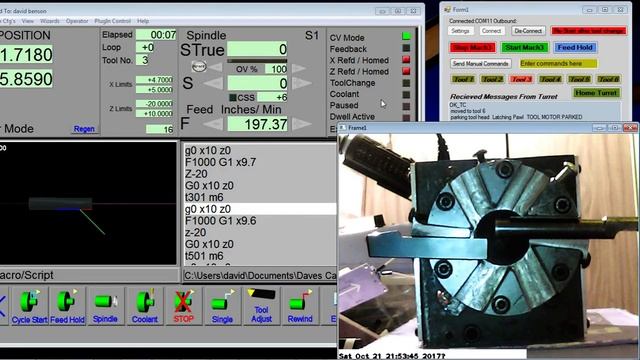The image size is (640, 360).
Task: Click the red Stop Mach3 button
Action: 473,48
